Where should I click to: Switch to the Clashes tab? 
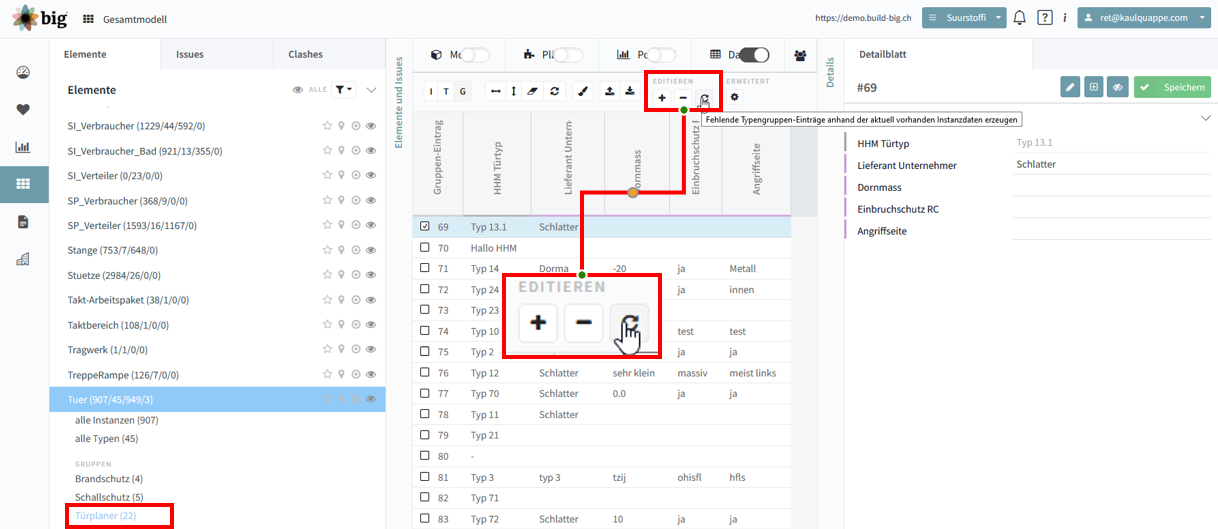click(306, 55)
